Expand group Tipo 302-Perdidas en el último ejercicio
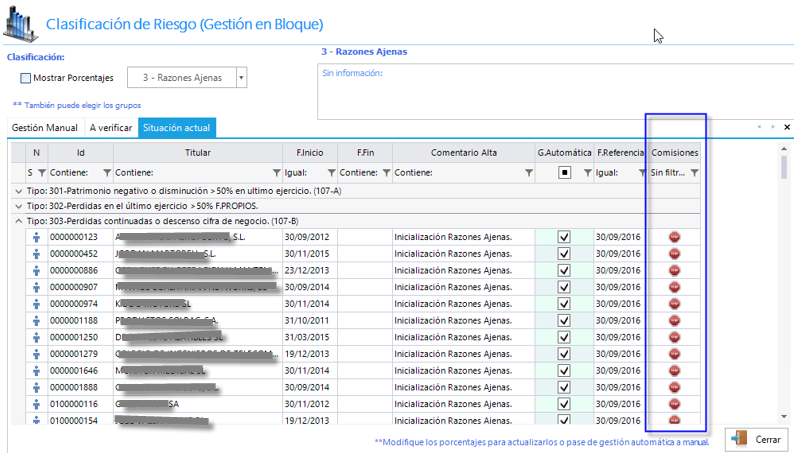The image size is (800, 453). click(x=19, y=206)
